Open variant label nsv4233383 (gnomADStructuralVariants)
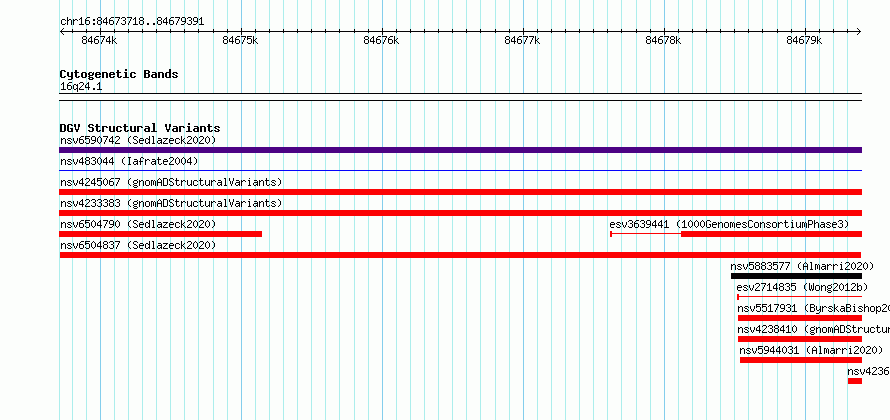The height and width of the screenshot is (420, 890). pyautogui.click(x=171, y=203)
